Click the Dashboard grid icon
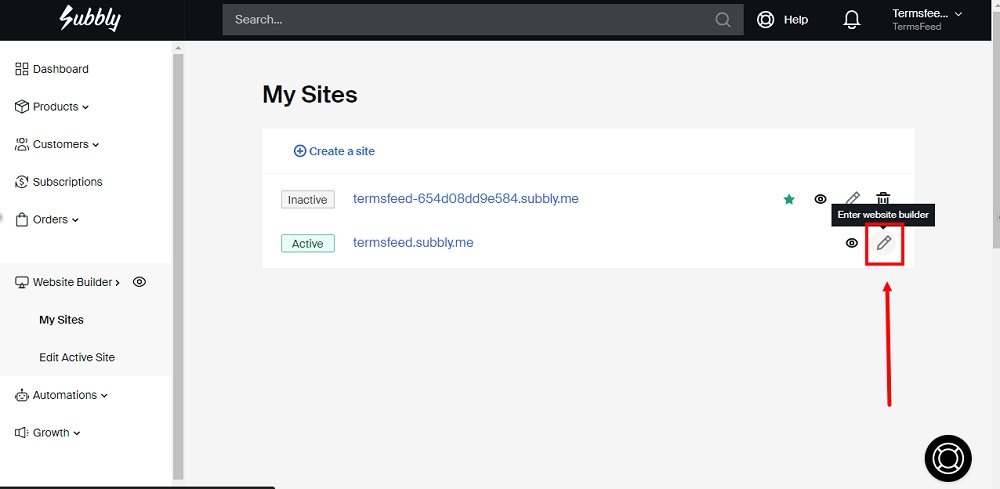This screenshot has height=489, width=1000. point(22,69)
